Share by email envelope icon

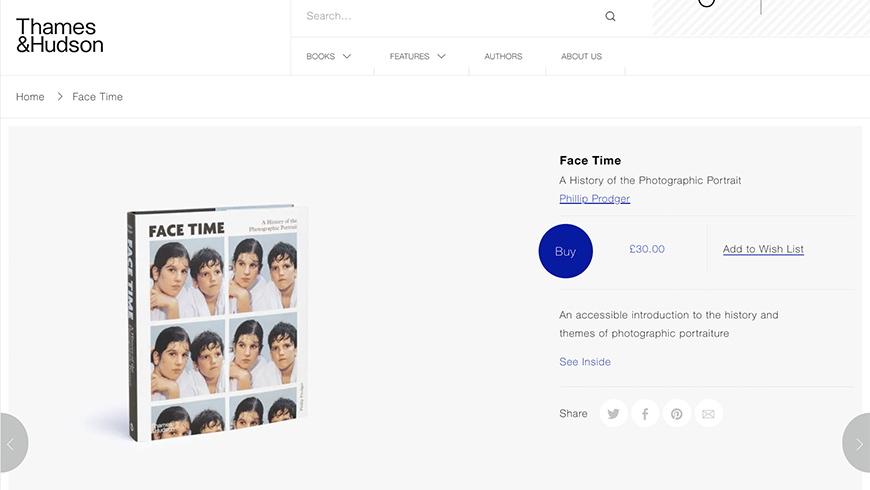(708, 413)
